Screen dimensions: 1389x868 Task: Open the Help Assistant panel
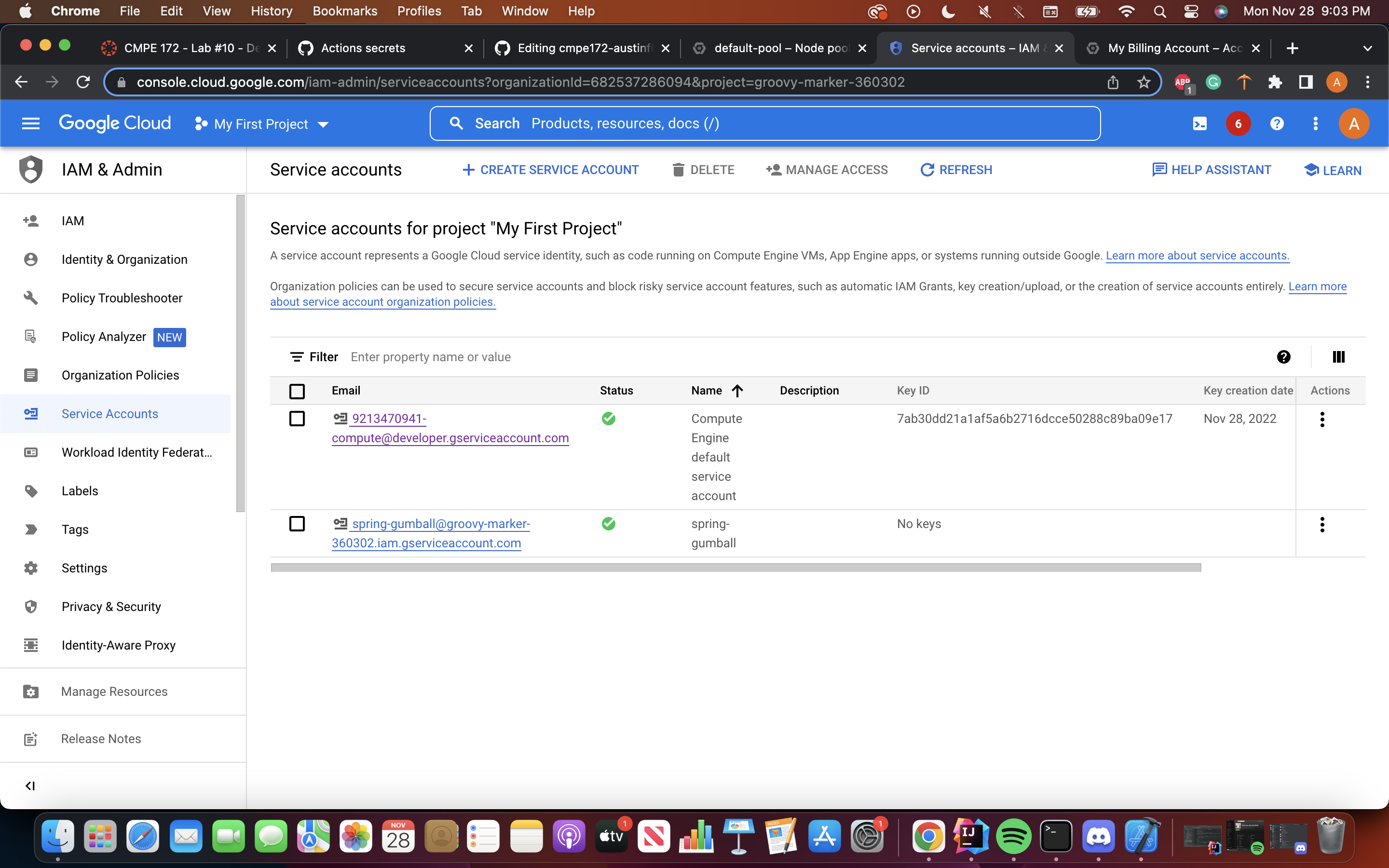click(x=1212, y=170)
